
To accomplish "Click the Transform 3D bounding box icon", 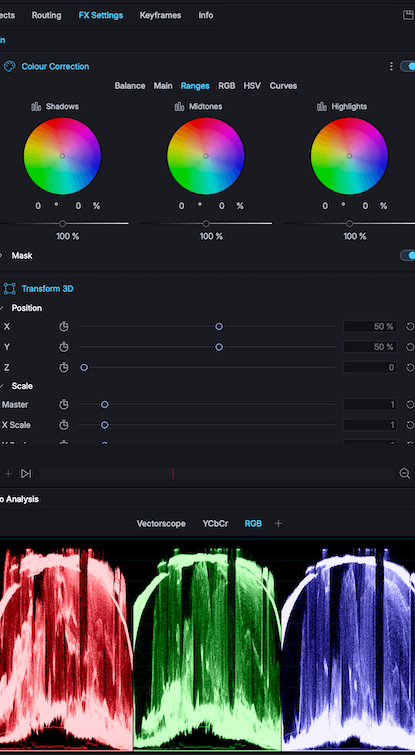I will 10,289.
